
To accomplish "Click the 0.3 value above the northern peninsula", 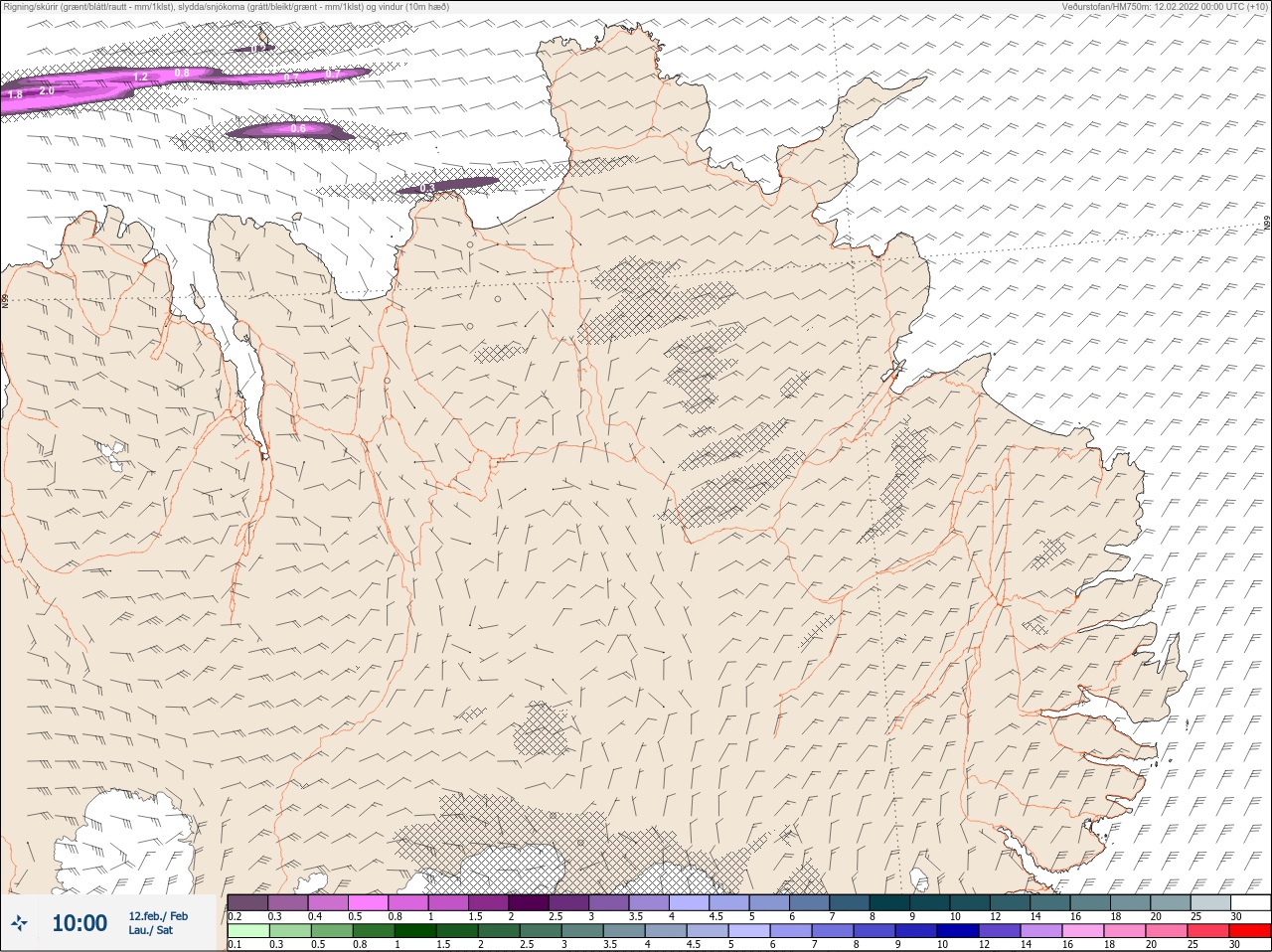I will click(x=427, y=188).
